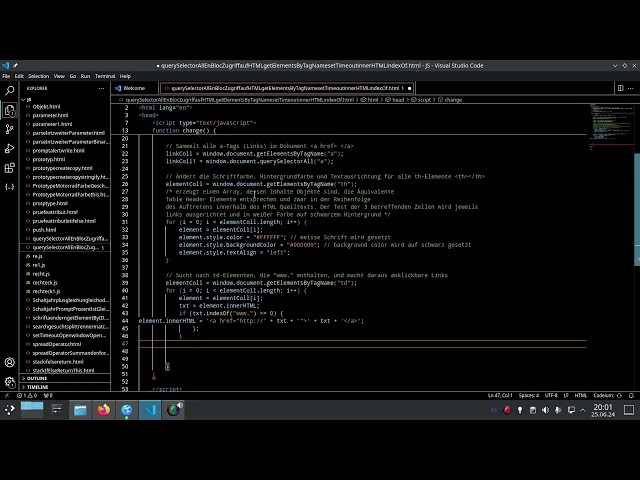
Task: Switch to Firefox in the taskbar
Action: [104, 410]
